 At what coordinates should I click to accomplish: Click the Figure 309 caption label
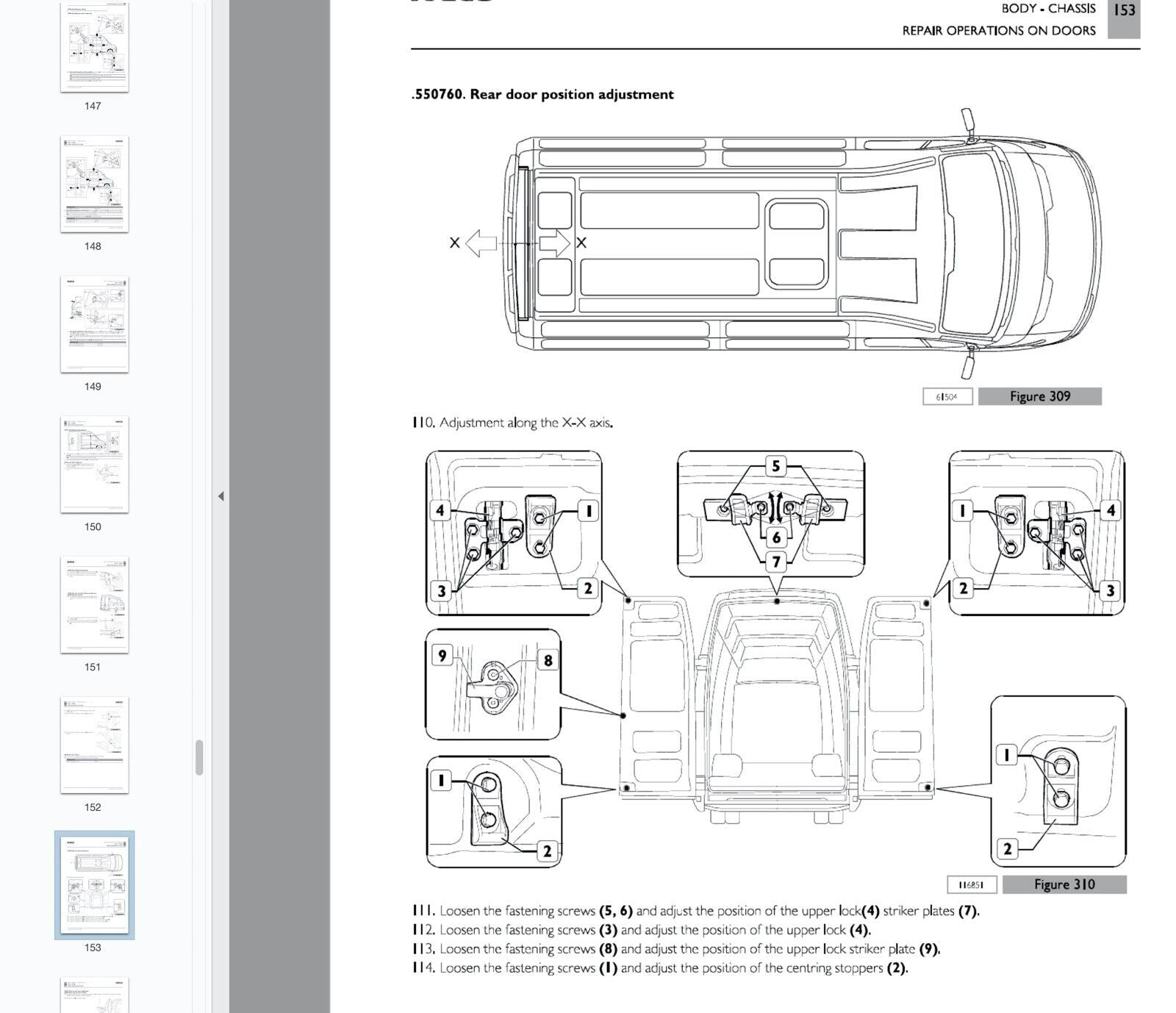click(1039, 397)
